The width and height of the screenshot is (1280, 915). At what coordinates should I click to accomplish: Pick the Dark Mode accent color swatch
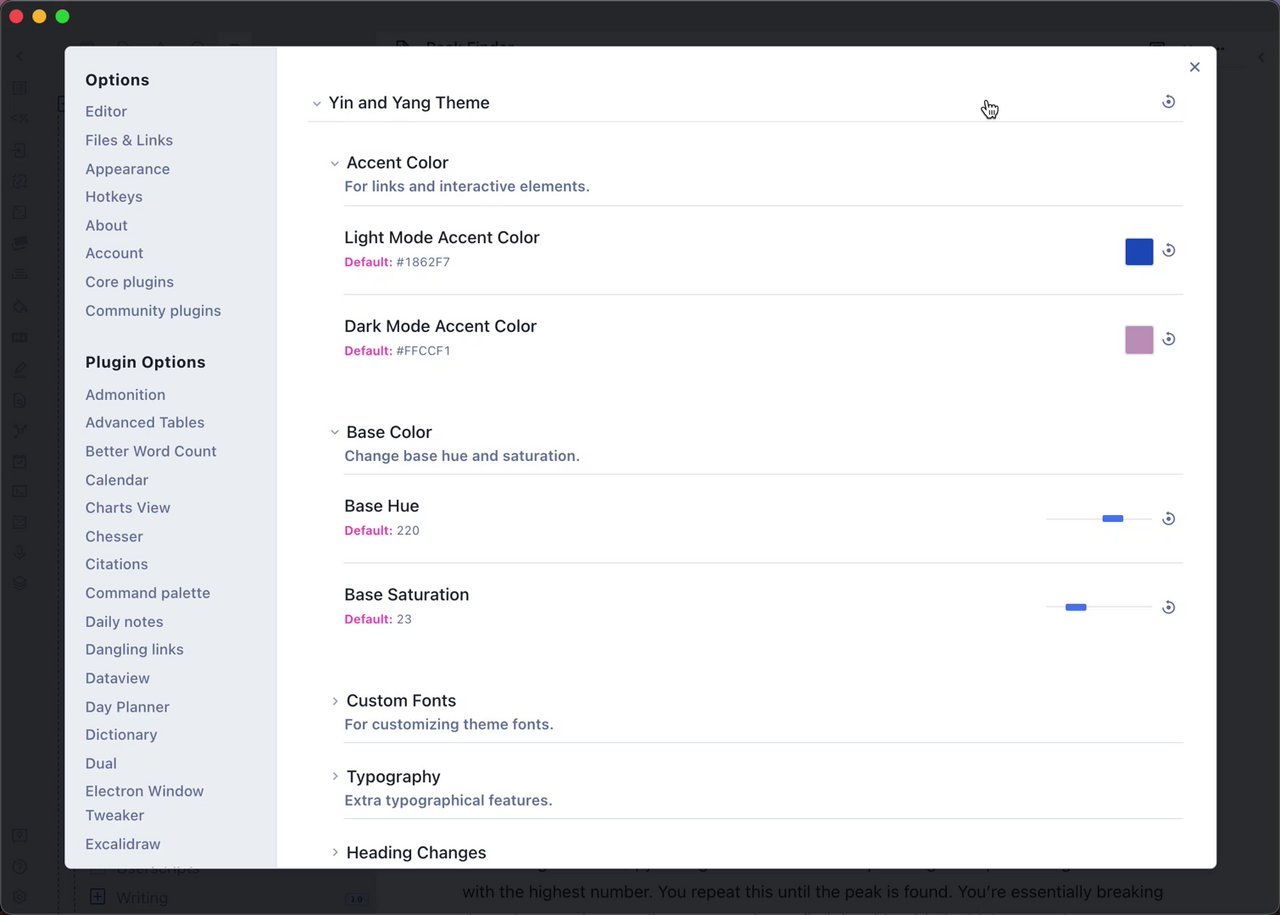pyautogui.click(x=1139, y=340)
